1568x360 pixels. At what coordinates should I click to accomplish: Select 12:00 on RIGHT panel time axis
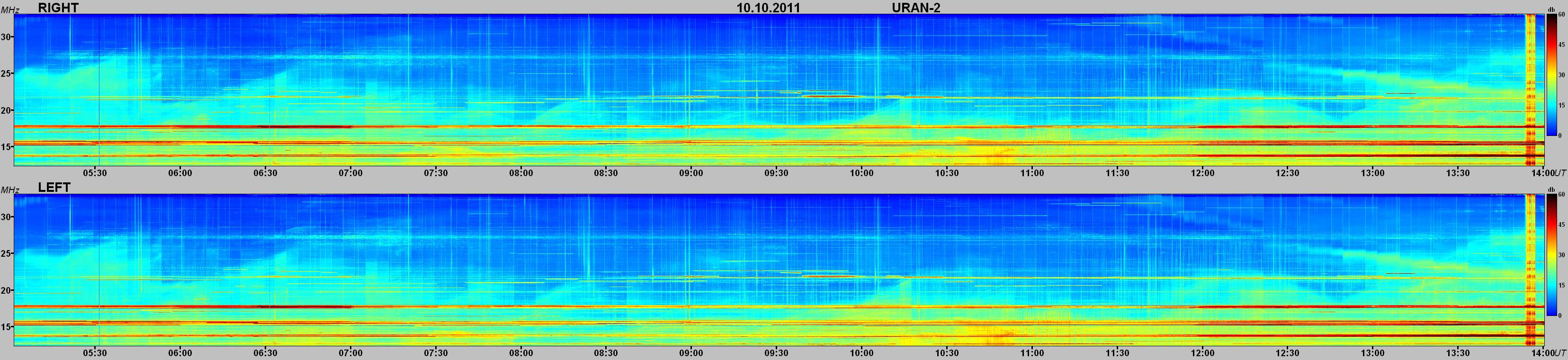[1203, 173]
